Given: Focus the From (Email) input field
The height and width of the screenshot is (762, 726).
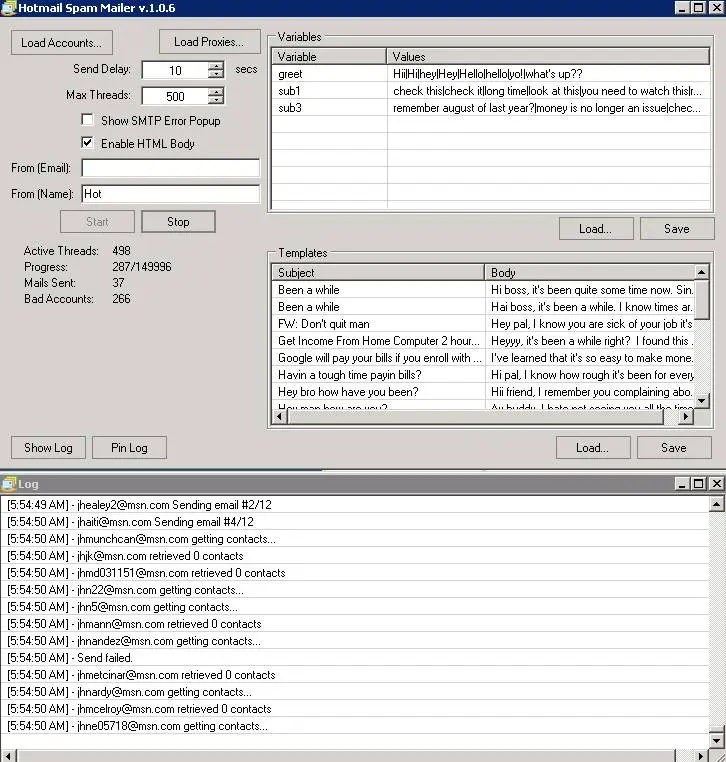Looking at the screenshot, I should 171,168.
